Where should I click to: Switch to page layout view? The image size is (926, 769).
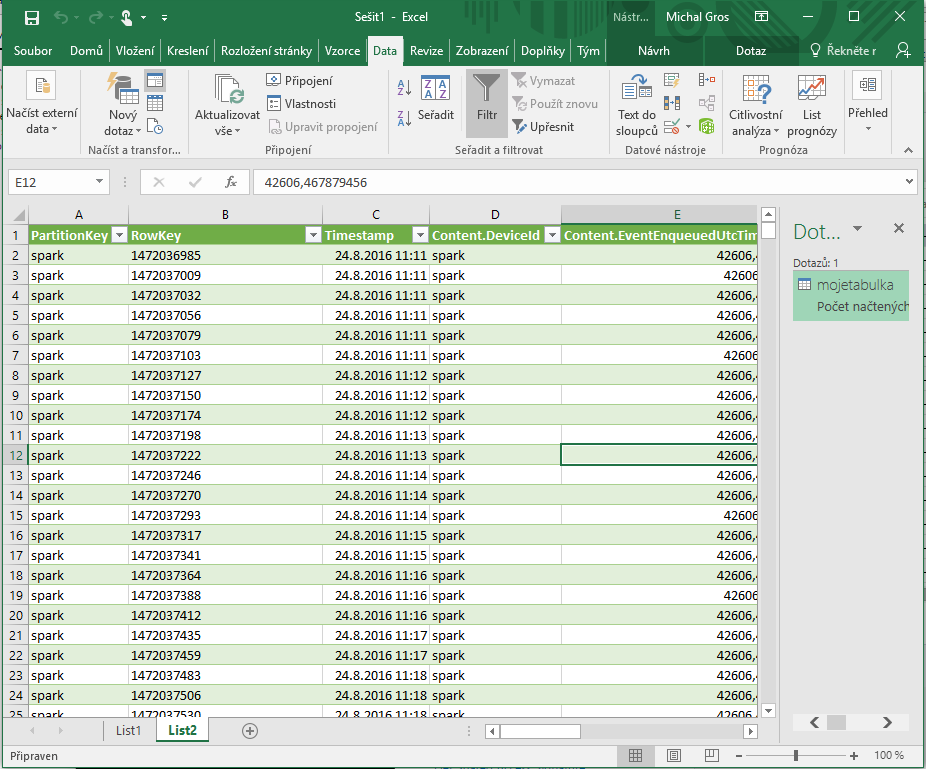coord(673,755)
